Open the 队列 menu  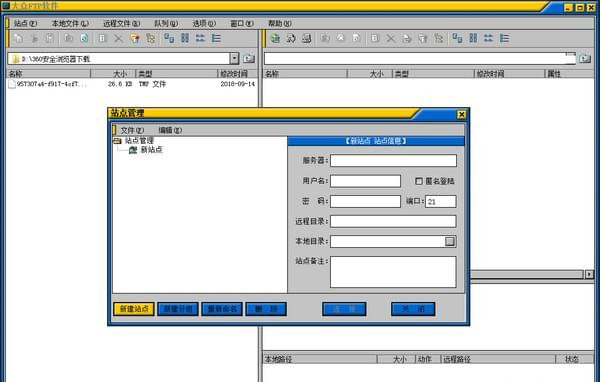166,23
